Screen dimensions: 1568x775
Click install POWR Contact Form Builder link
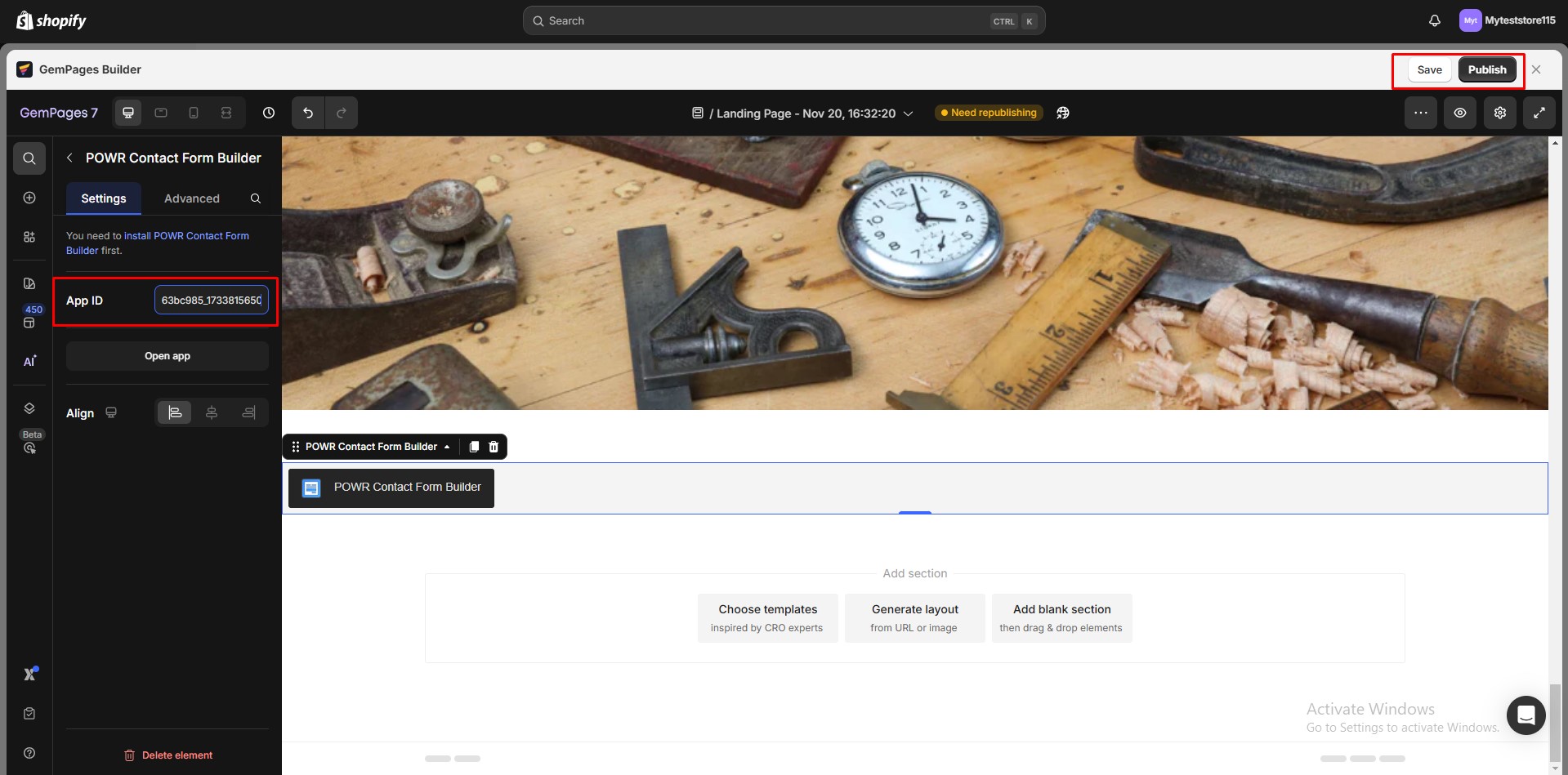coord(185,236)
